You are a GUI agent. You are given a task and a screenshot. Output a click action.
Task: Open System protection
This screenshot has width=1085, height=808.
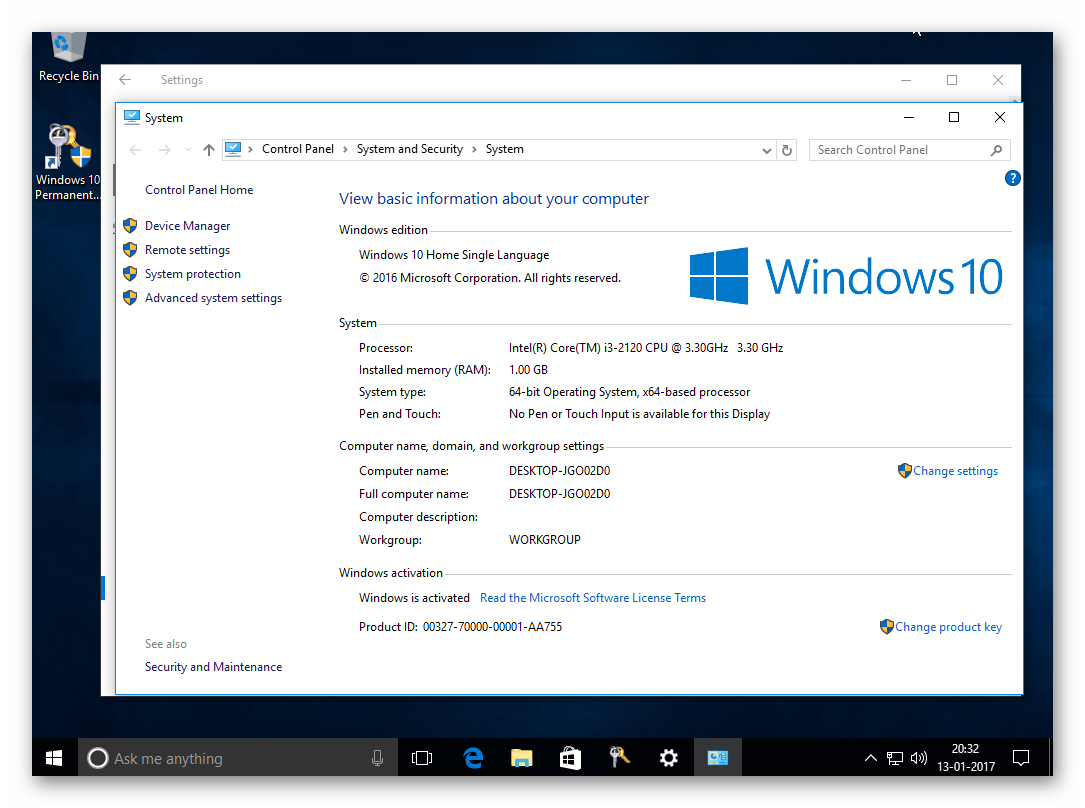[193, 274]
